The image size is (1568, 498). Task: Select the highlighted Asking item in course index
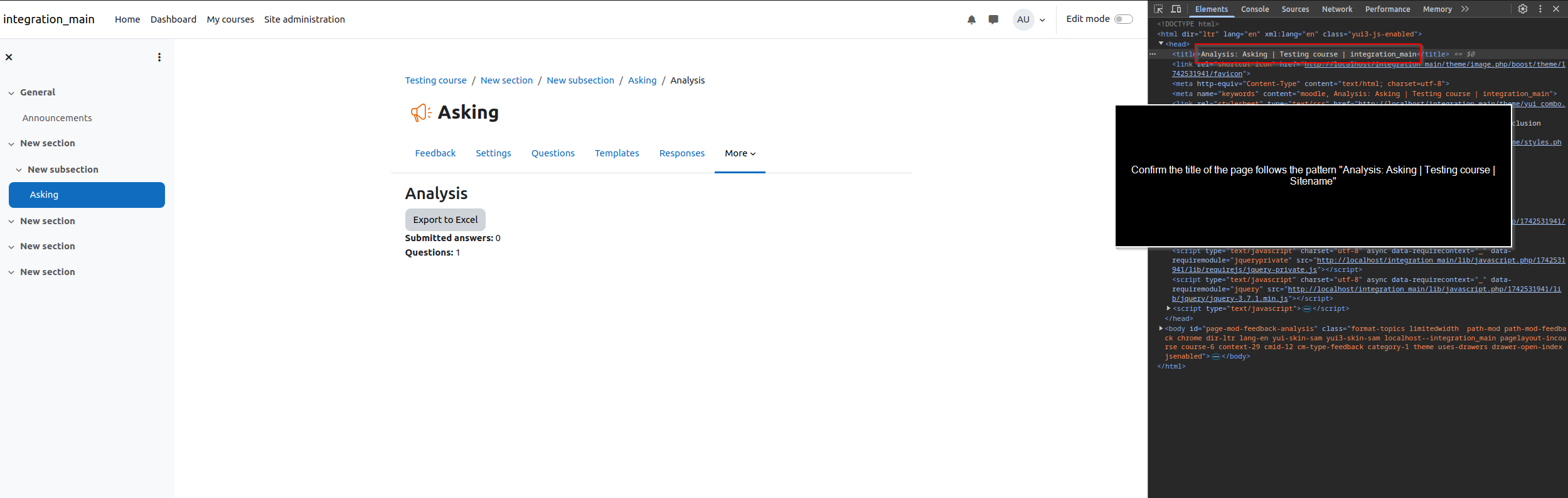click(x=87, y=195)
